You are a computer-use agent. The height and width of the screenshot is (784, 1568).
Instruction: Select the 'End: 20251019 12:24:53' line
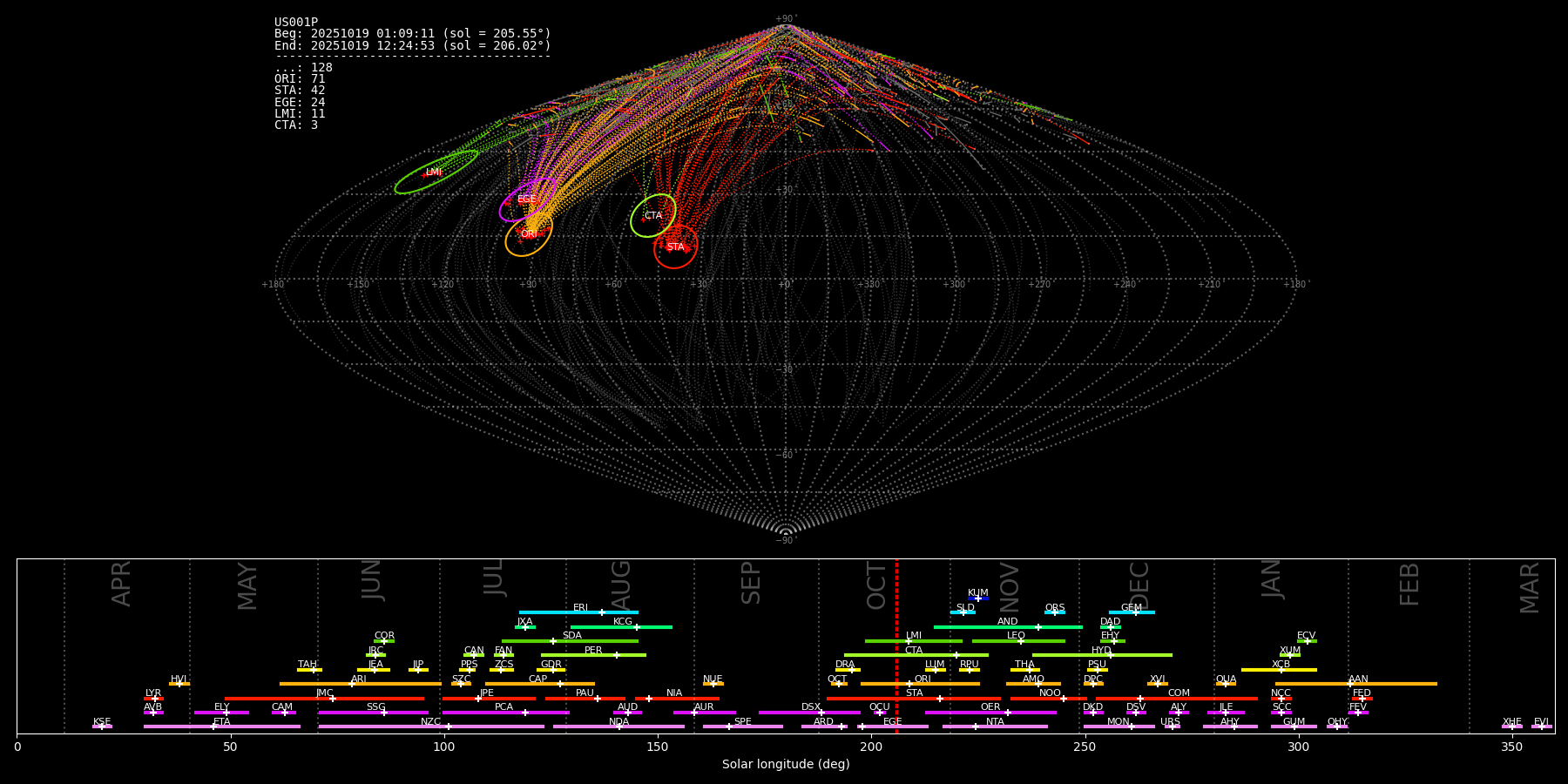[413, 45]
